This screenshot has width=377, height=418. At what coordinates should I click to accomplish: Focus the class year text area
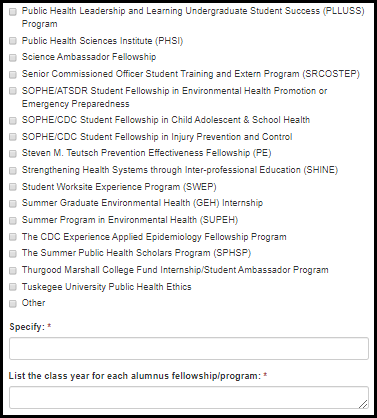[189, 397]
